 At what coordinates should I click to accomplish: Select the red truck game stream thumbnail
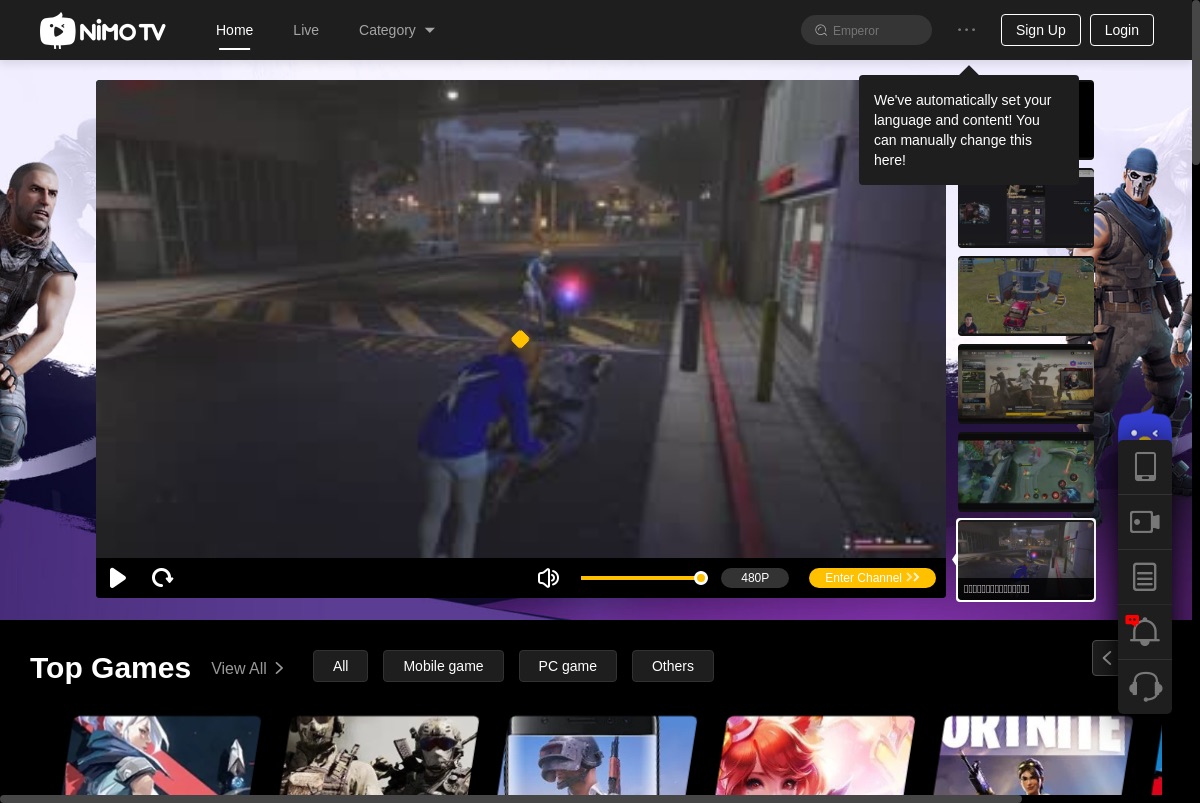1026,296
